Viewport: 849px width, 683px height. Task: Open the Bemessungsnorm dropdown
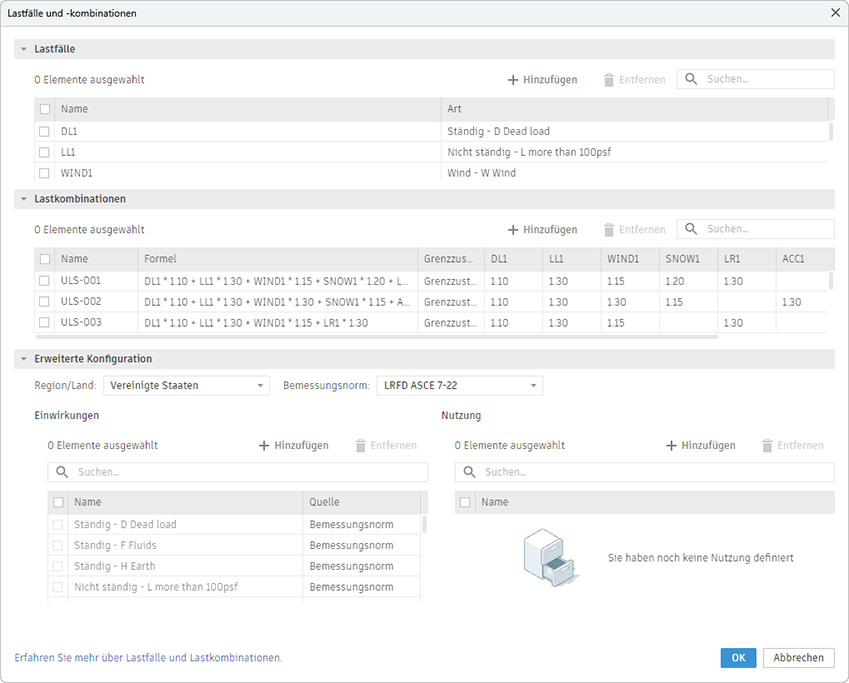(459, 386)
